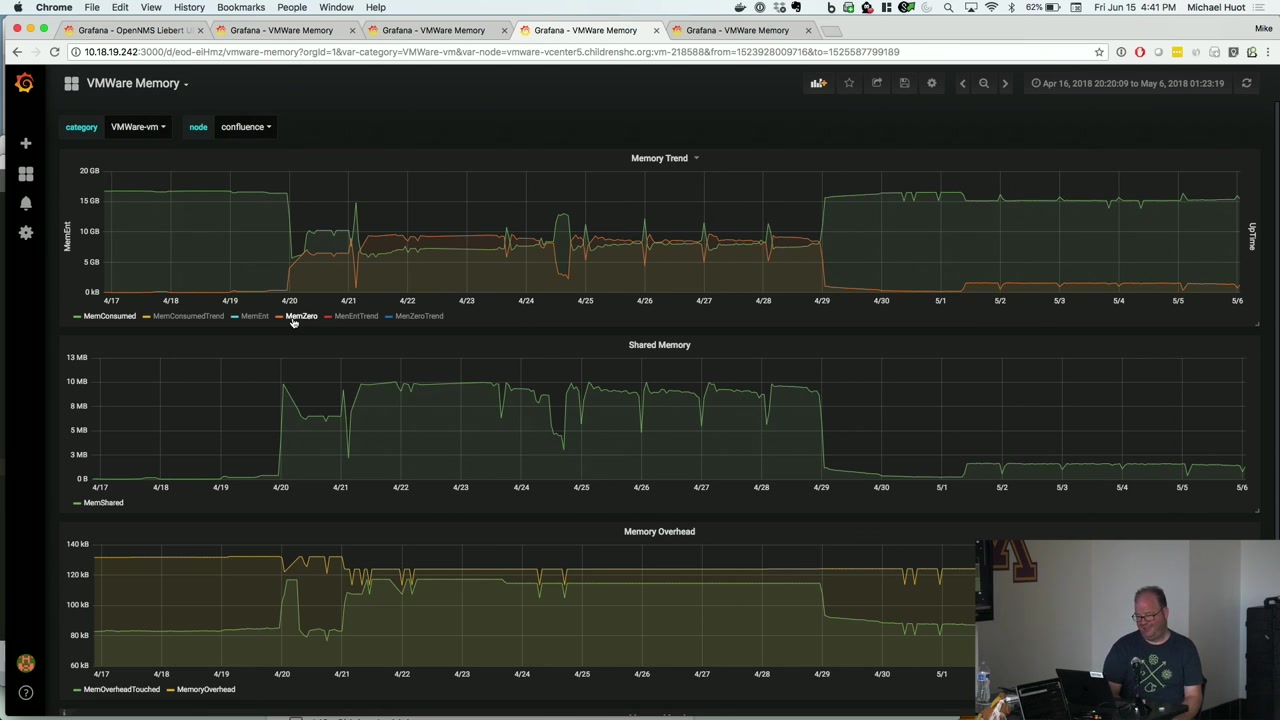The height and width of the screenshot is (720, 1280).
Task: Click the Add panel icon
Action: coord(819,83)
